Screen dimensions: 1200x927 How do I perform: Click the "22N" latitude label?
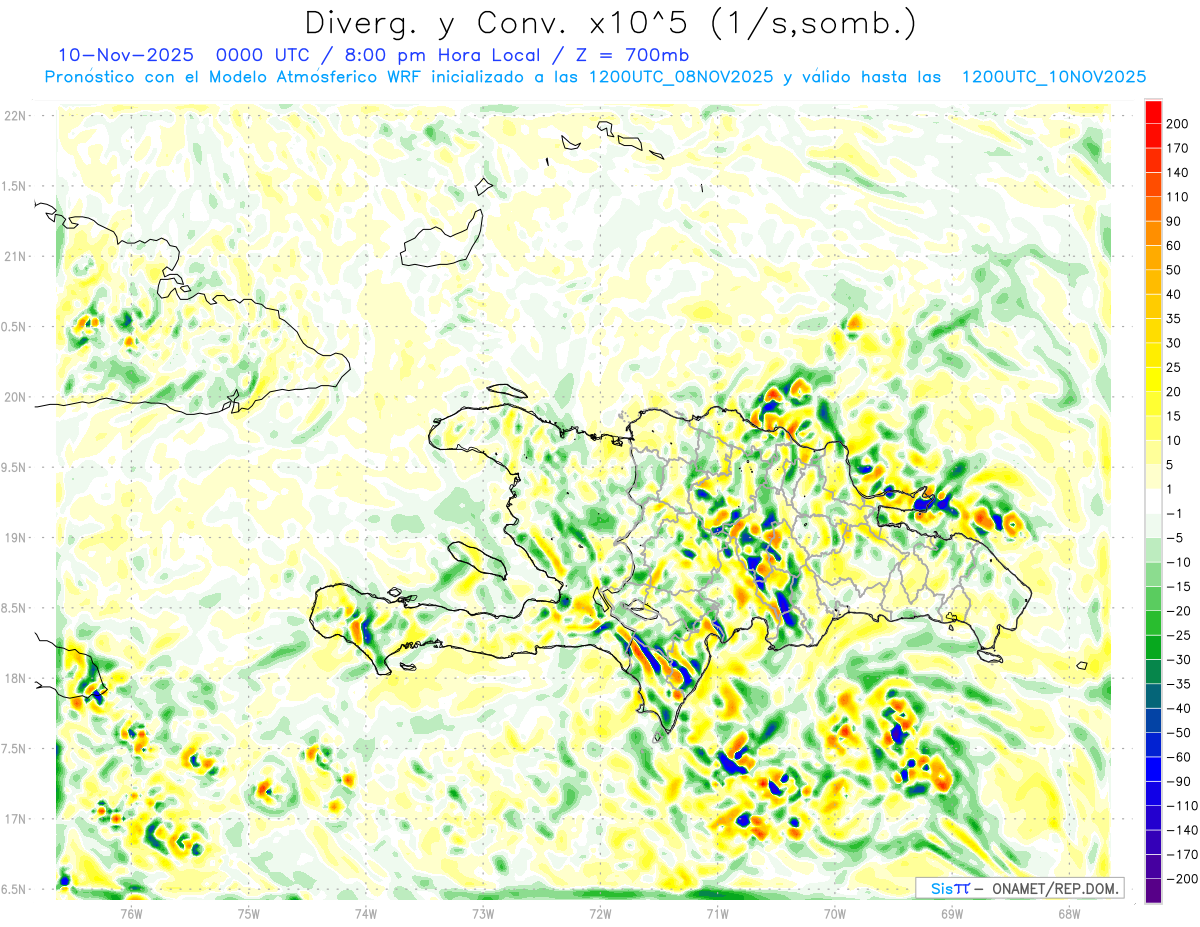click(x=15, y=116)
